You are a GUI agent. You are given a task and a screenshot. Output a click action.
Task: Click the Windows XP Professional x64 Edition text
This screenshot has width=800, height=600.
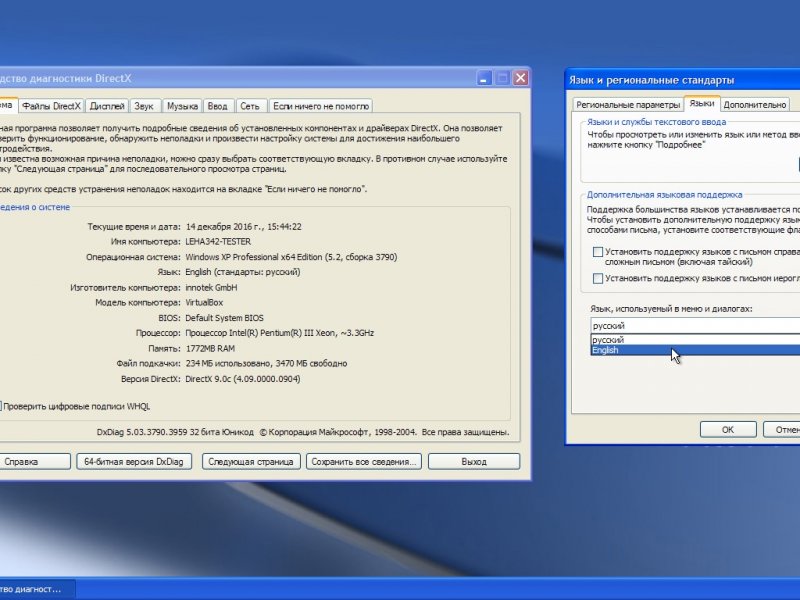point(291,257)
